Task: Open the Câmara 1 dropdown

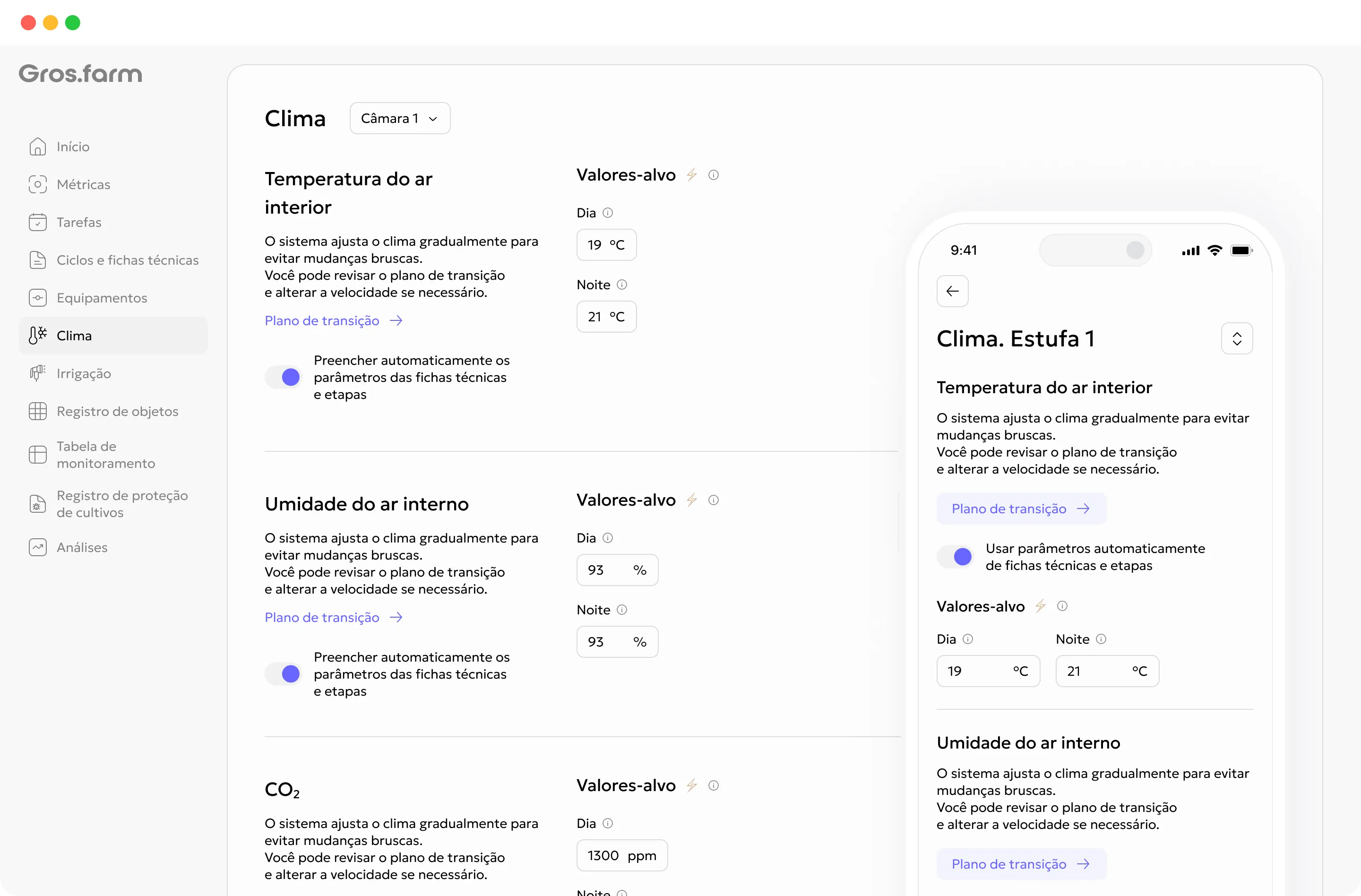Action: (x=400, y=118)
